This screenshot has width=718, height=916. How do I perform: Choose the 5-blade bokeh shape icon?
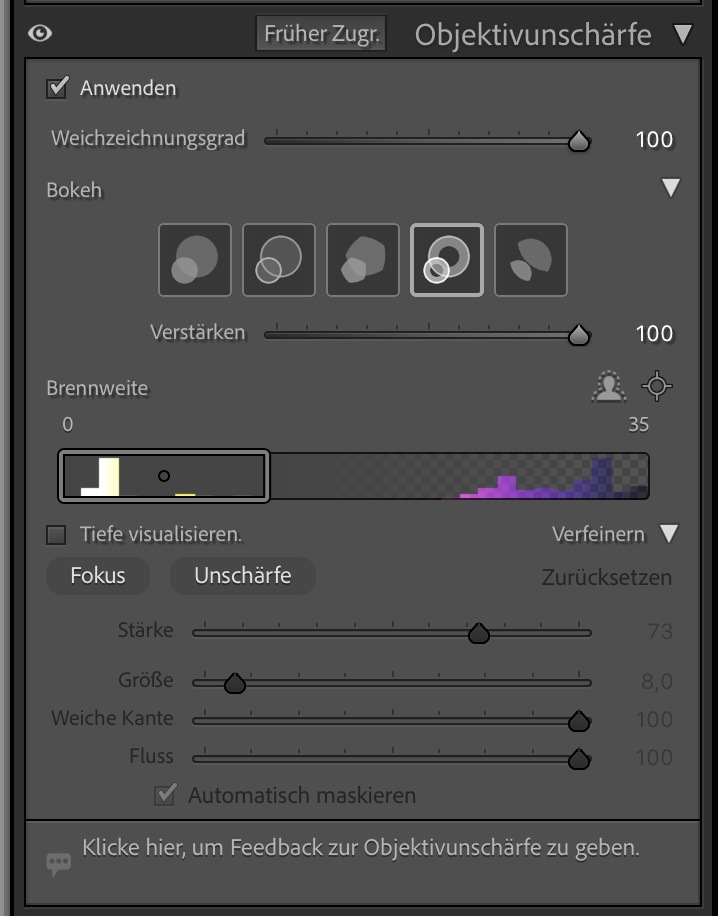tap(363, 260)
